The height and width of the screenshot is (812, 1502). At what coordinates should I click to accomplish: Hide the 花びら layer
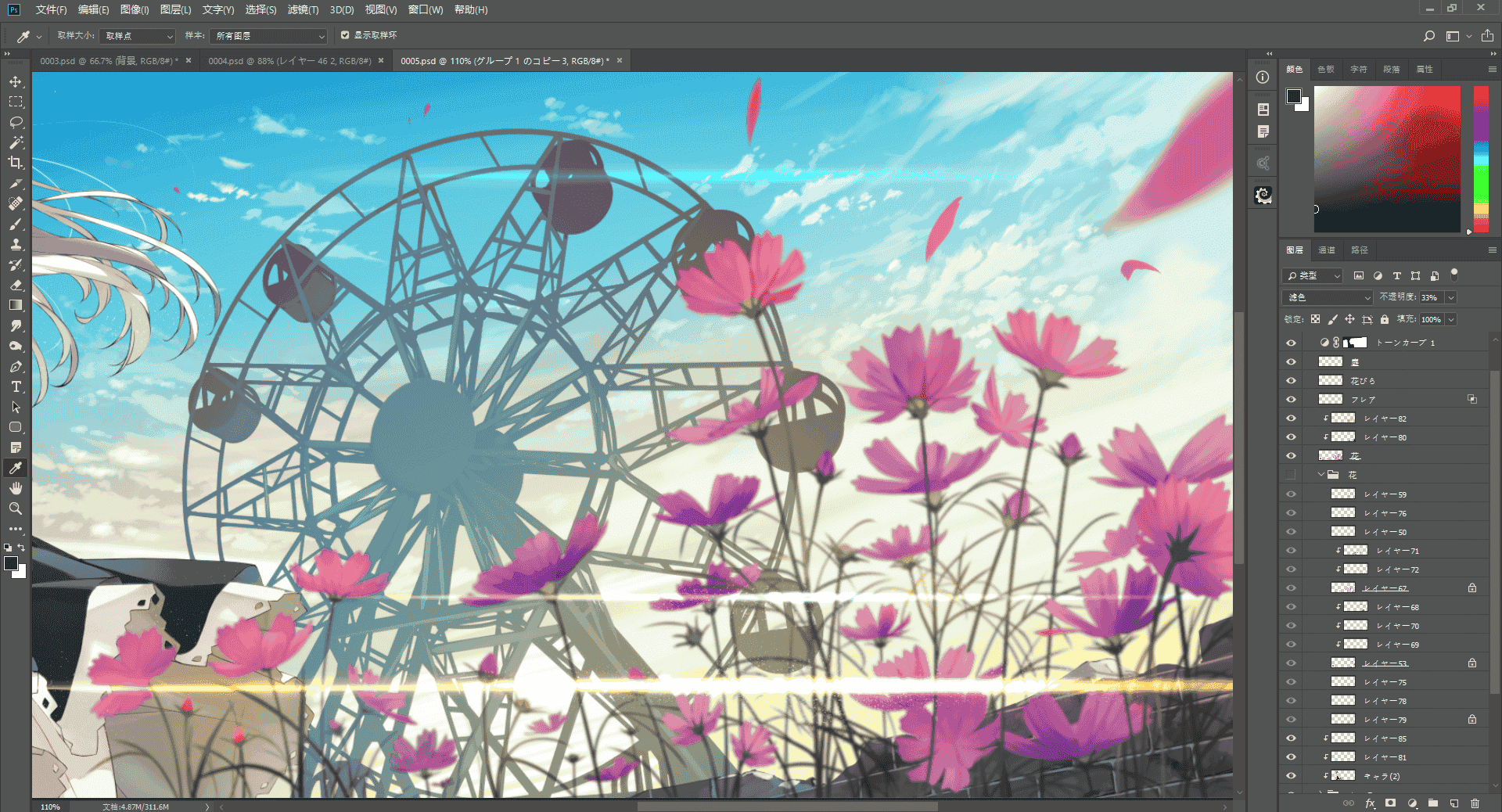pos(1291,381)
